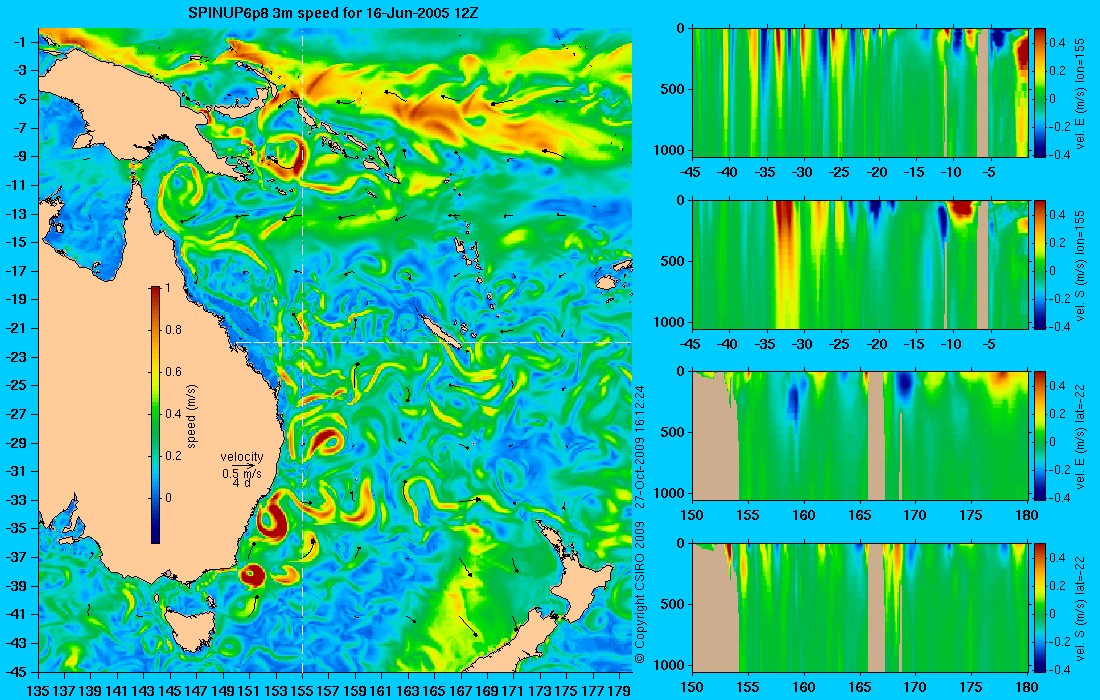Click tick '-0.4' on the bottom section colorbar
This screenshot has height=700, width=1100.
[x=1059, y=670]
